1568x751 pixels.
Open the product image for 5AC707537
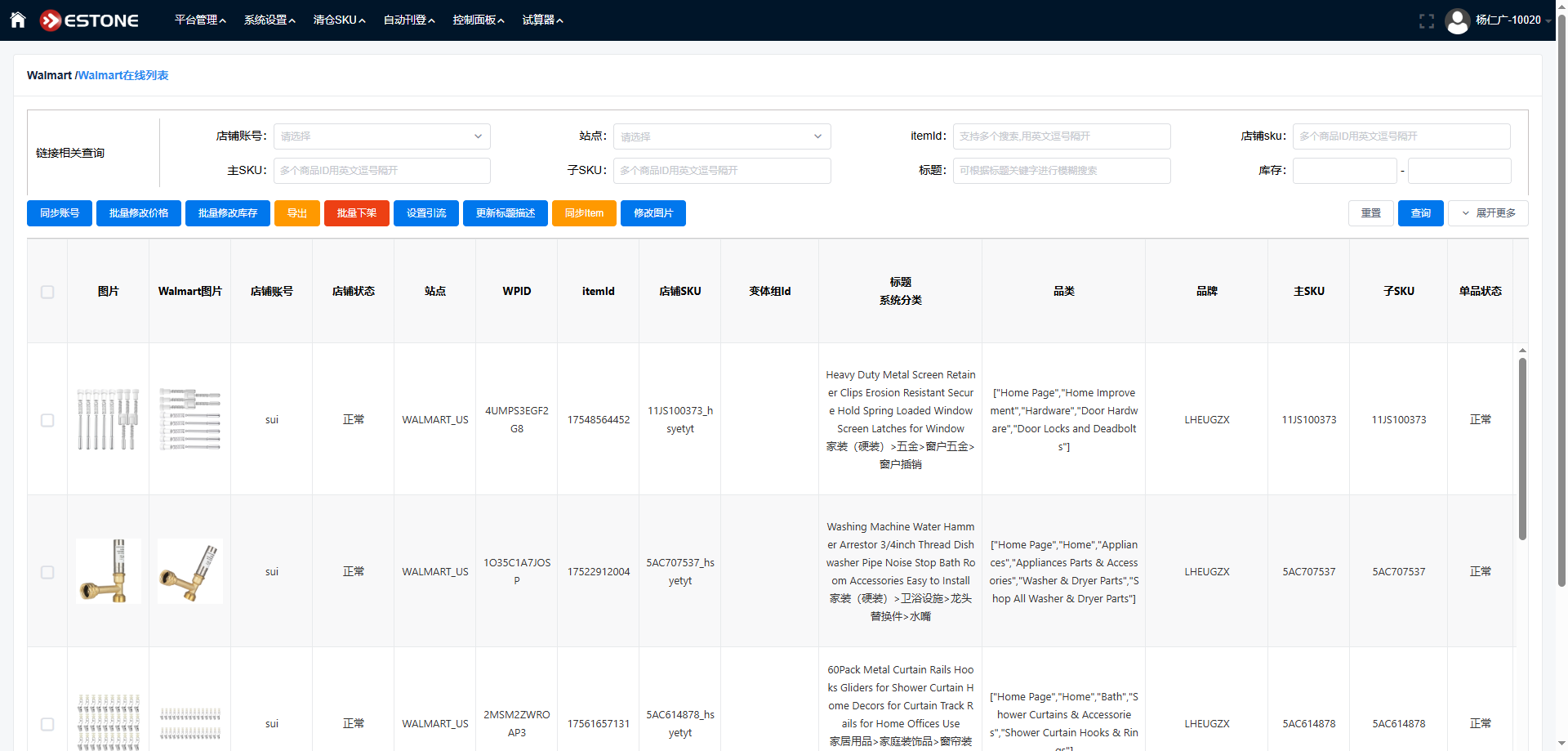tap(109, 571)
